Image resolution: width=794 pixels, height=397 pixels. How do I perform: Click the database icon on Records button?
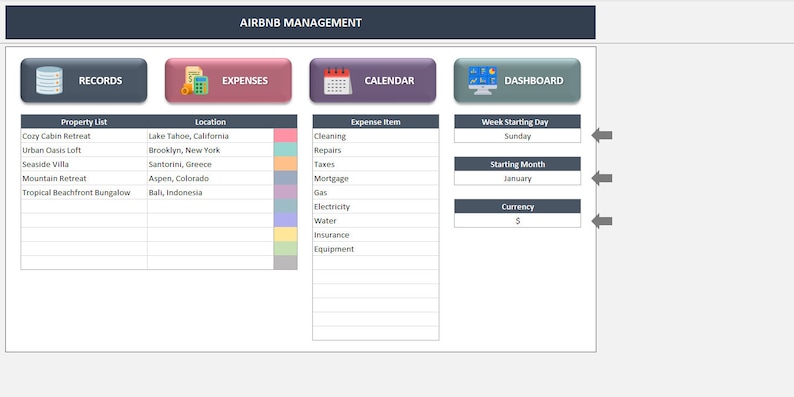tap(49, 81)
